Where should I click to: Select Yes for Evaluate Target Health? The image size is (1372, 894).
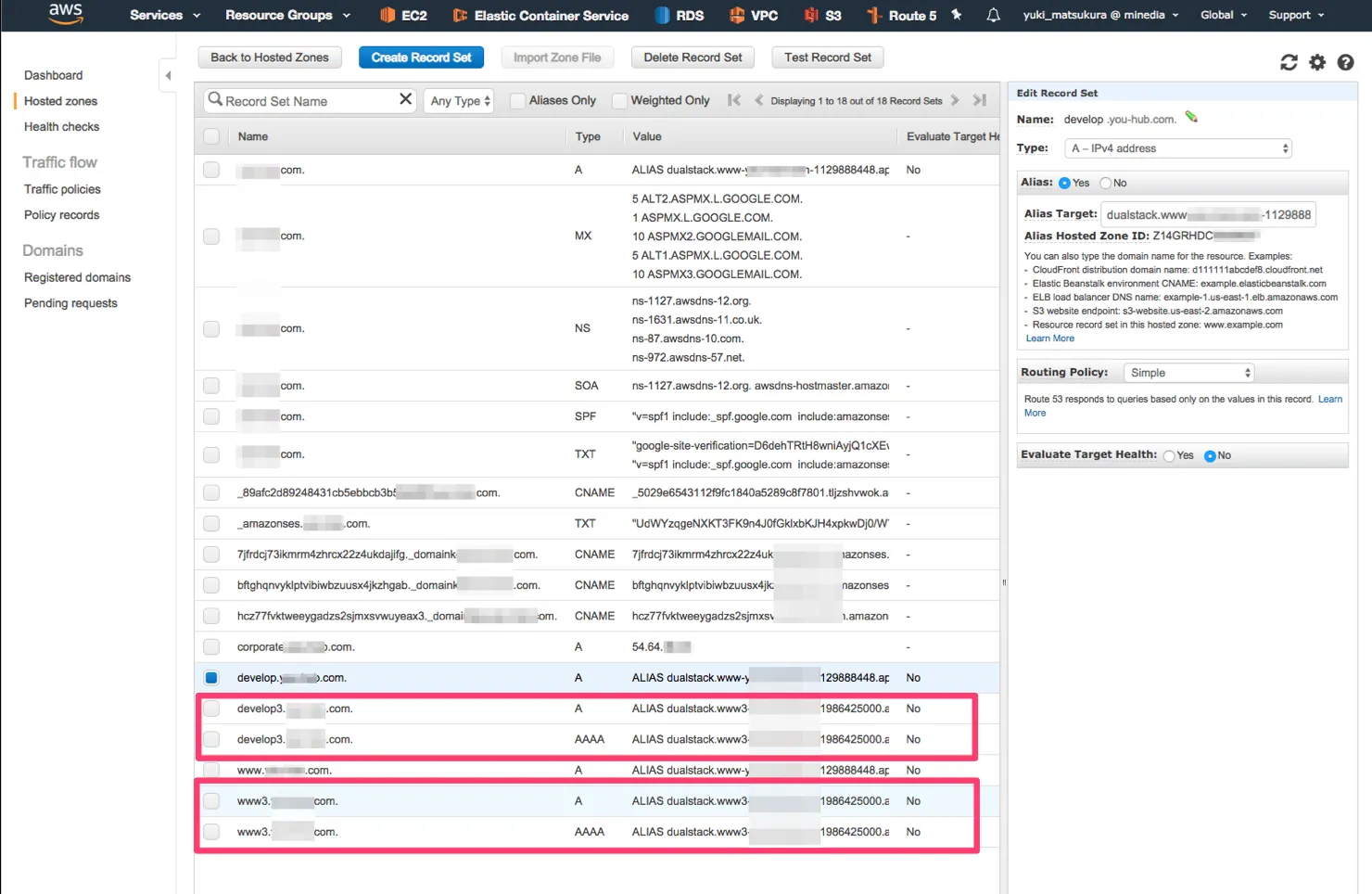[x=1169, y=455]
